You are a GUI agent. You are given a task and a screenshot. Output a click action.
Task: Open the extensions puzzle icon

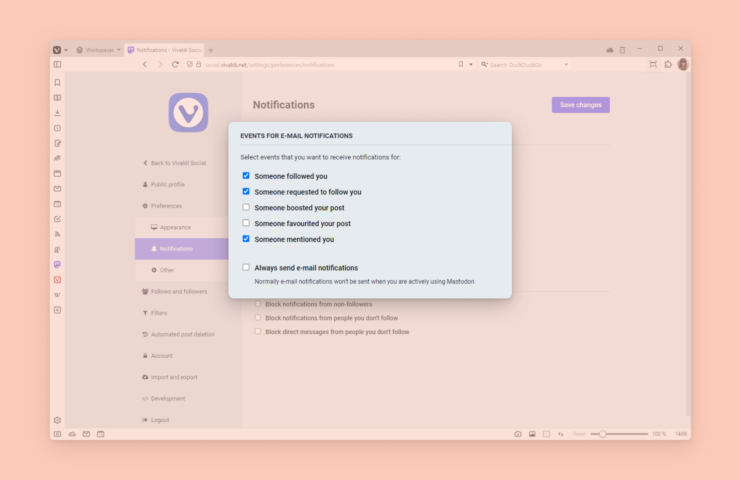point(668,64)
